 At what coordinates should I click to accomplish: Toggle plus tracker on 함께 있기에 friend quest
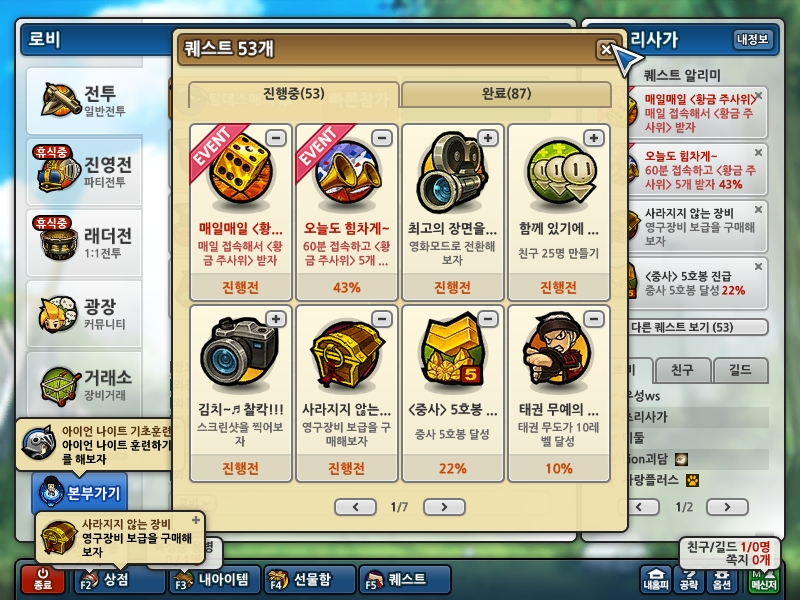593,138
